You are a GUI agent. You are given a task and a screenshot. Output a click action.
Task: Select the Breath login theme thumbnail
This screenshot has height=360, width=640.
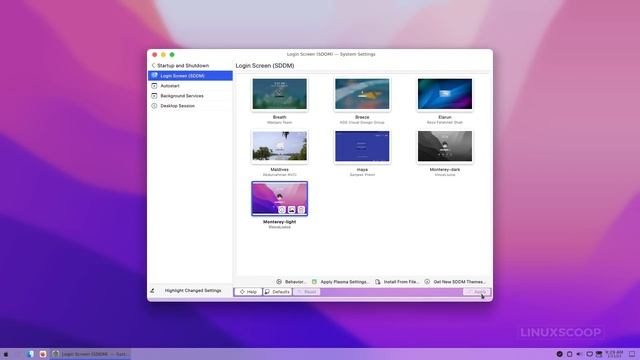(280, 94)
